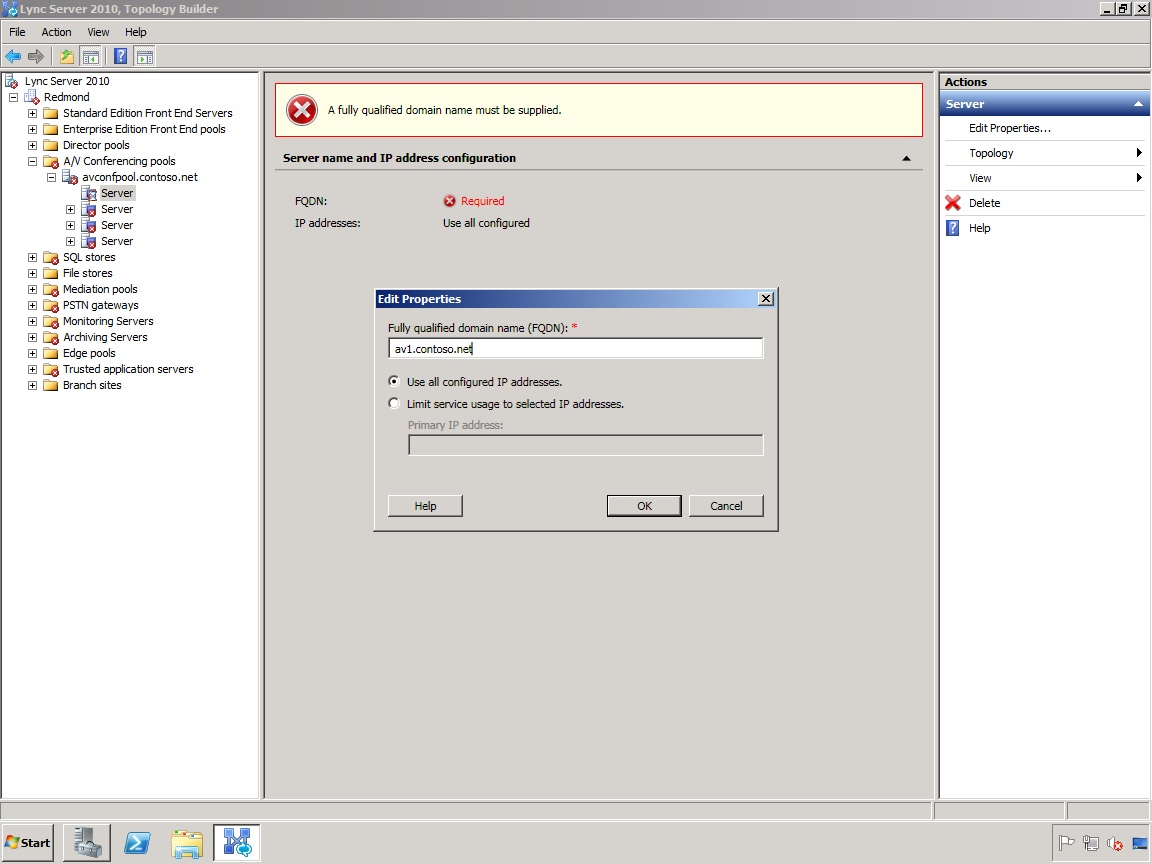The image size is (1152, 864).
Task: Expand the Edge pools node
Action: tap(32, 353)
